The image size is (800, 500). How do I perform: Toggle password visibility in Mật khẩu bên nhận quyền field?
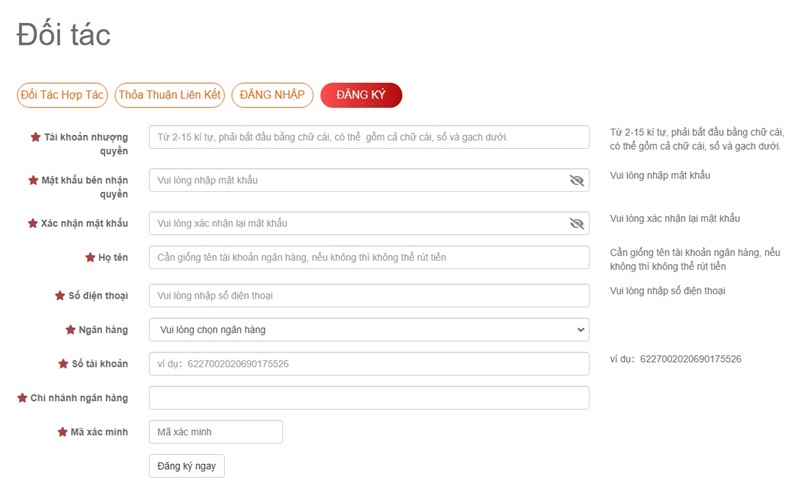pyautogui.click(x=577, y=181)
